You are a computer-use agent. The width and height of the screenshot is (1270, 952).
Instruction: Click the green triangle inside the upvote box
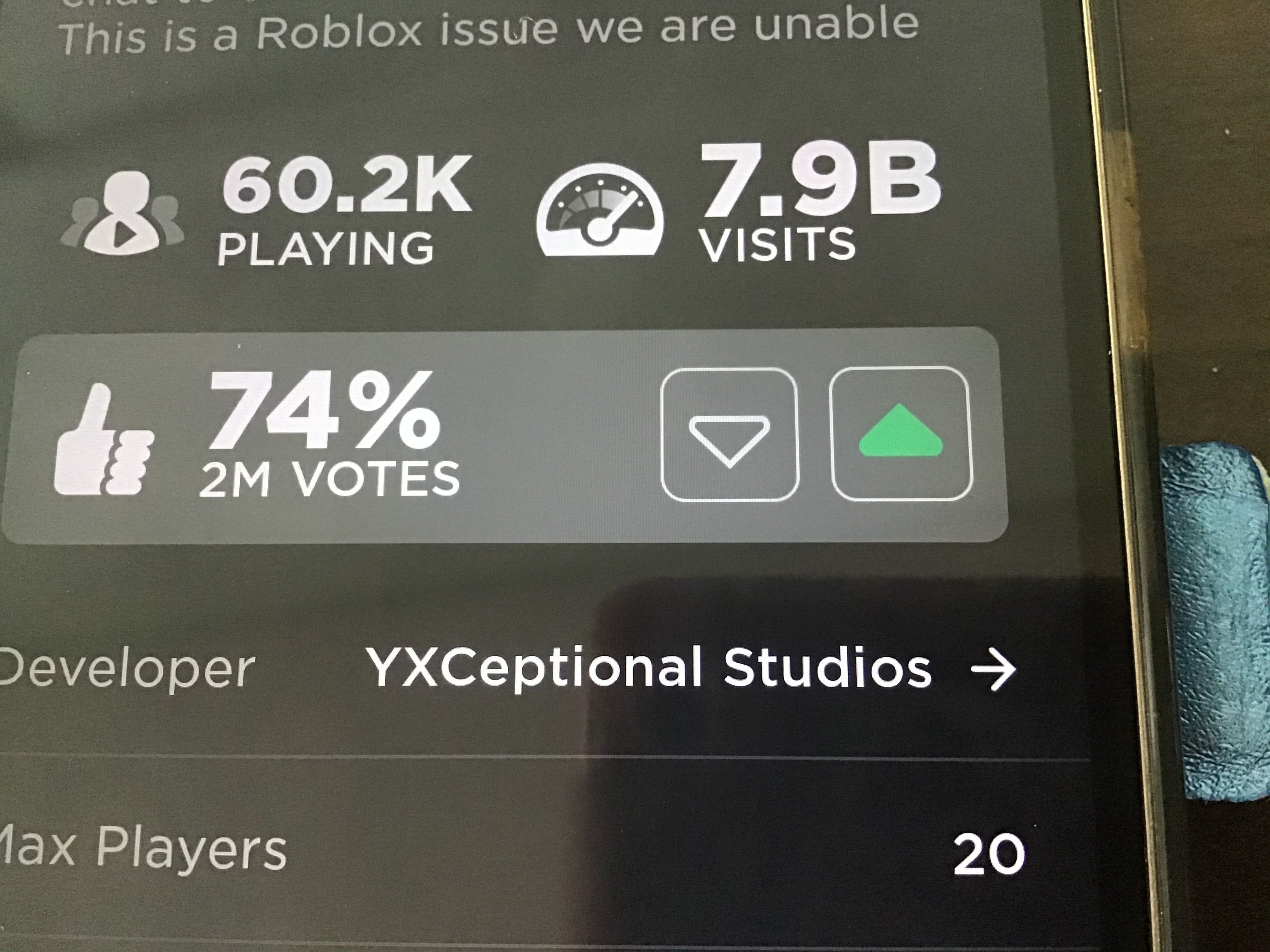click(901, 430)
